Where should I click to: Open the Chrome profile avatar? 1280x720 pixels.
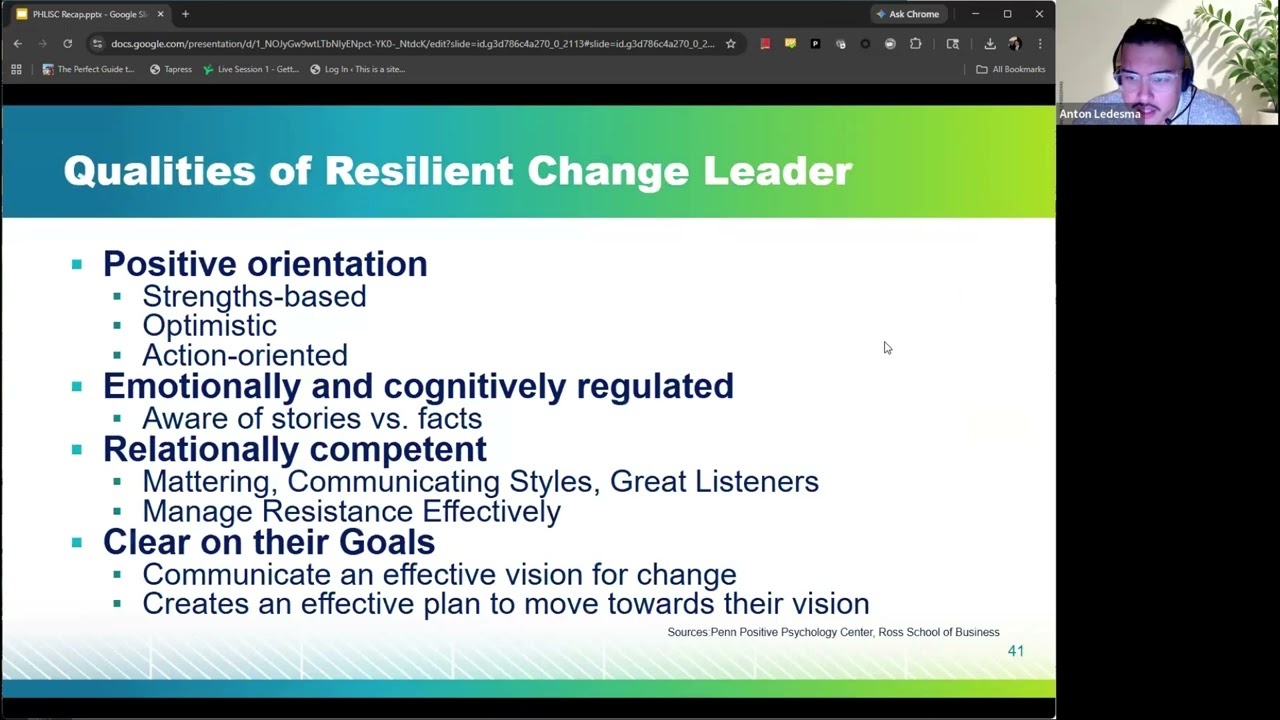click(x=1014, y=44)
